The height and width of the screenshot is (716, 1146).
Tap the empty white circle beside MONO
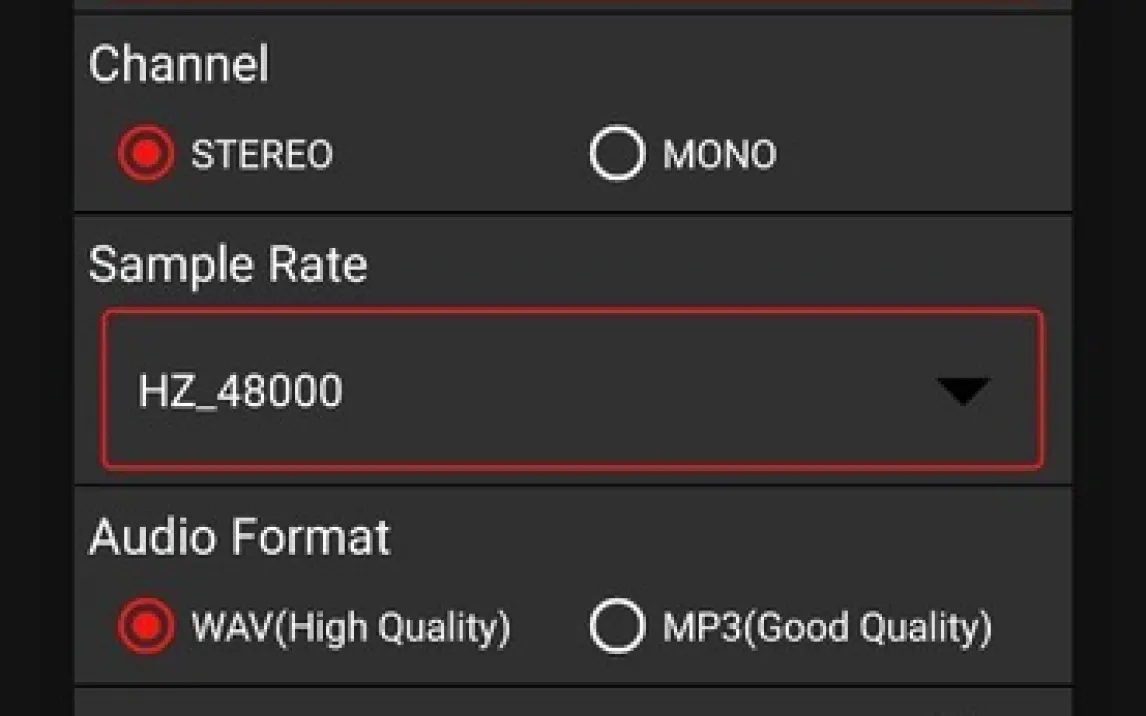pyautogui.click(x=617, y=155)
